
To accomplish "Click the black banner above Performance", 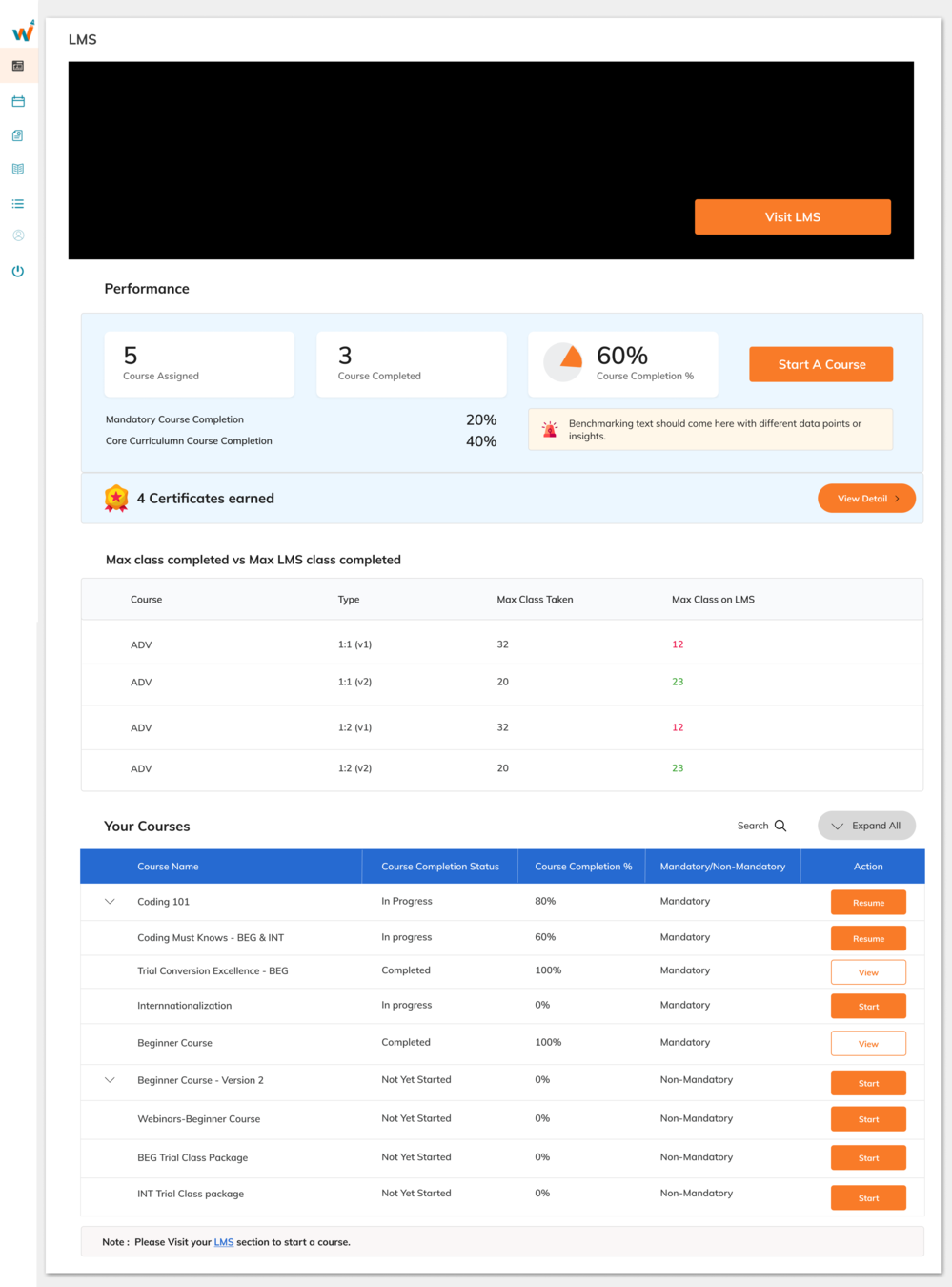I will (491, 160).
